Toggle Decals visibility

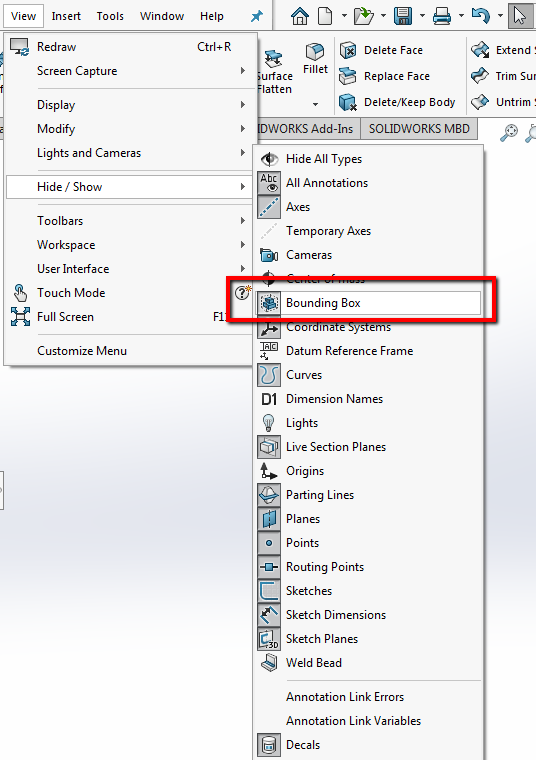(x=369, y=745)
